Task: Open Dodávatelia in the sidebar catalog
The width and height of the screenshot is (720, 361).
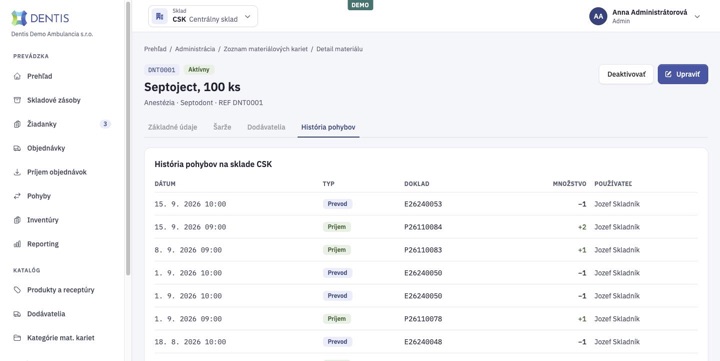Action: 62,314
